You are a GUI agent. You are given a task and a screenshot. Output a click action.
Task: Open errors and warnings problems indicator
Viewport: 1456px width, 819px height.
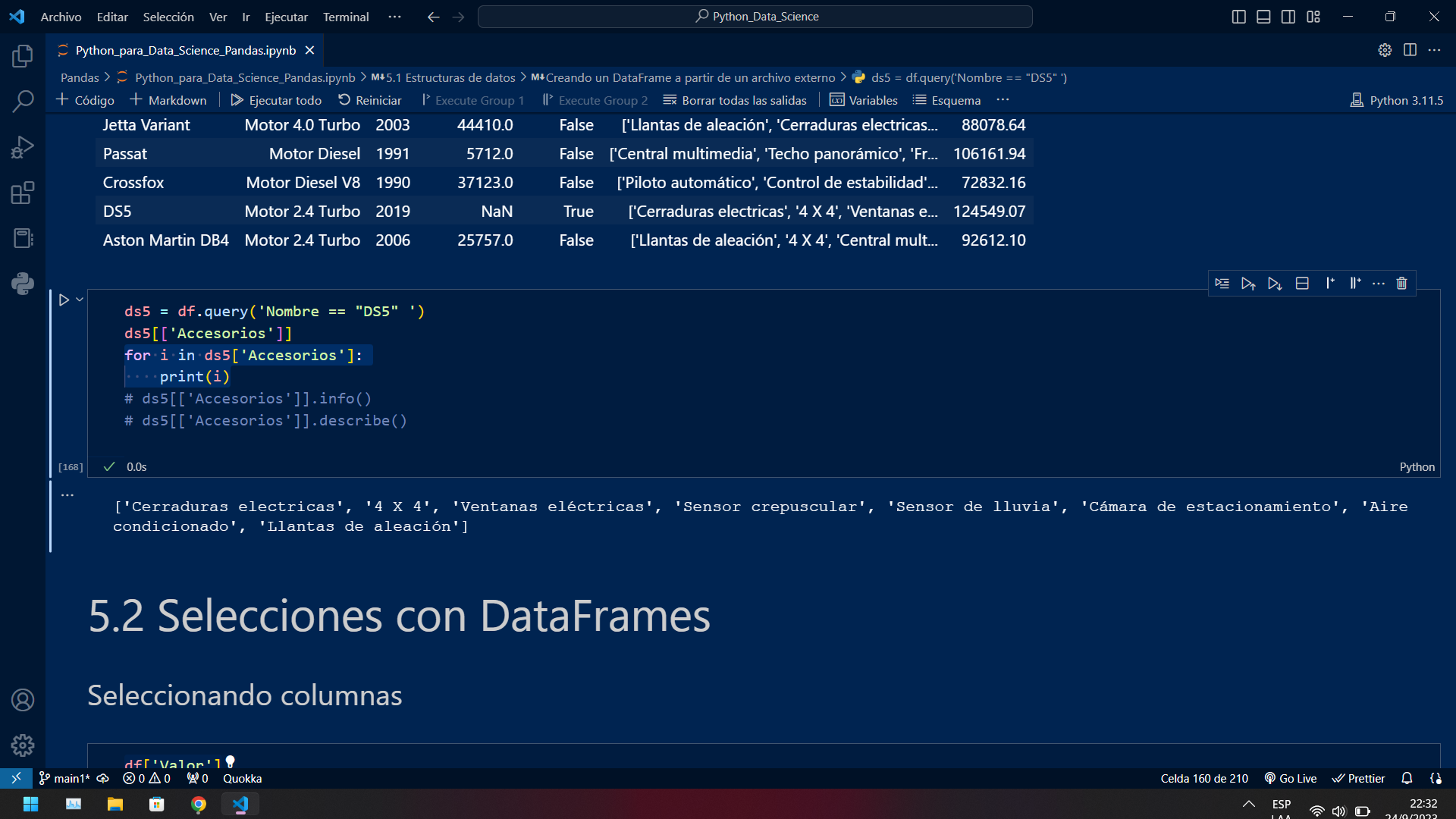[146, 778]
